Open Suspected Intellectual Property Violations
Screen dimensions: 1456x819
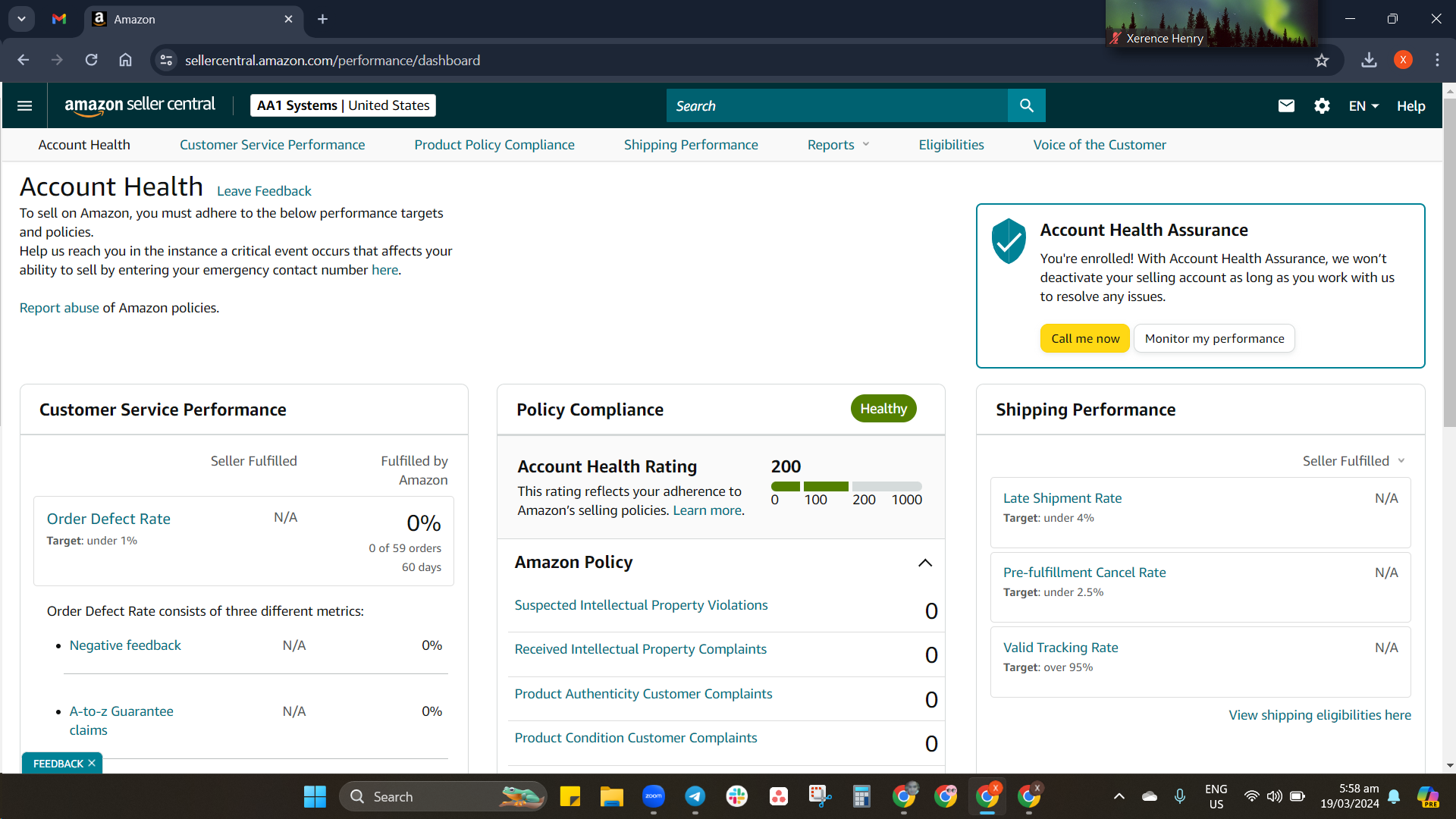[x=641, y=605]
